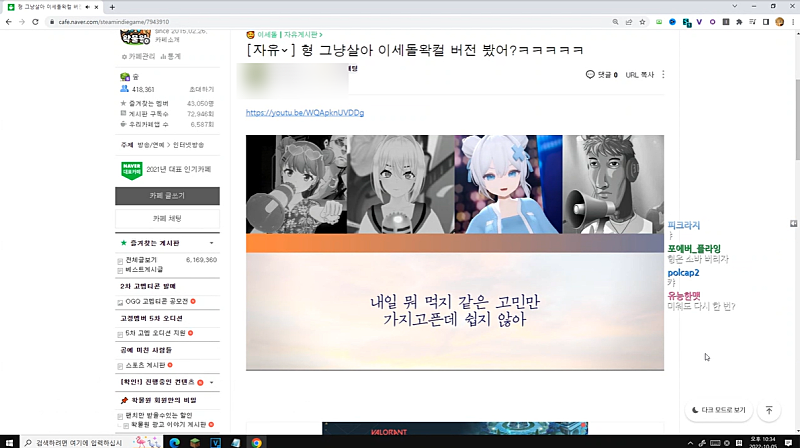
Task: Click the blue round extension icon
Action: coord(672,22)
